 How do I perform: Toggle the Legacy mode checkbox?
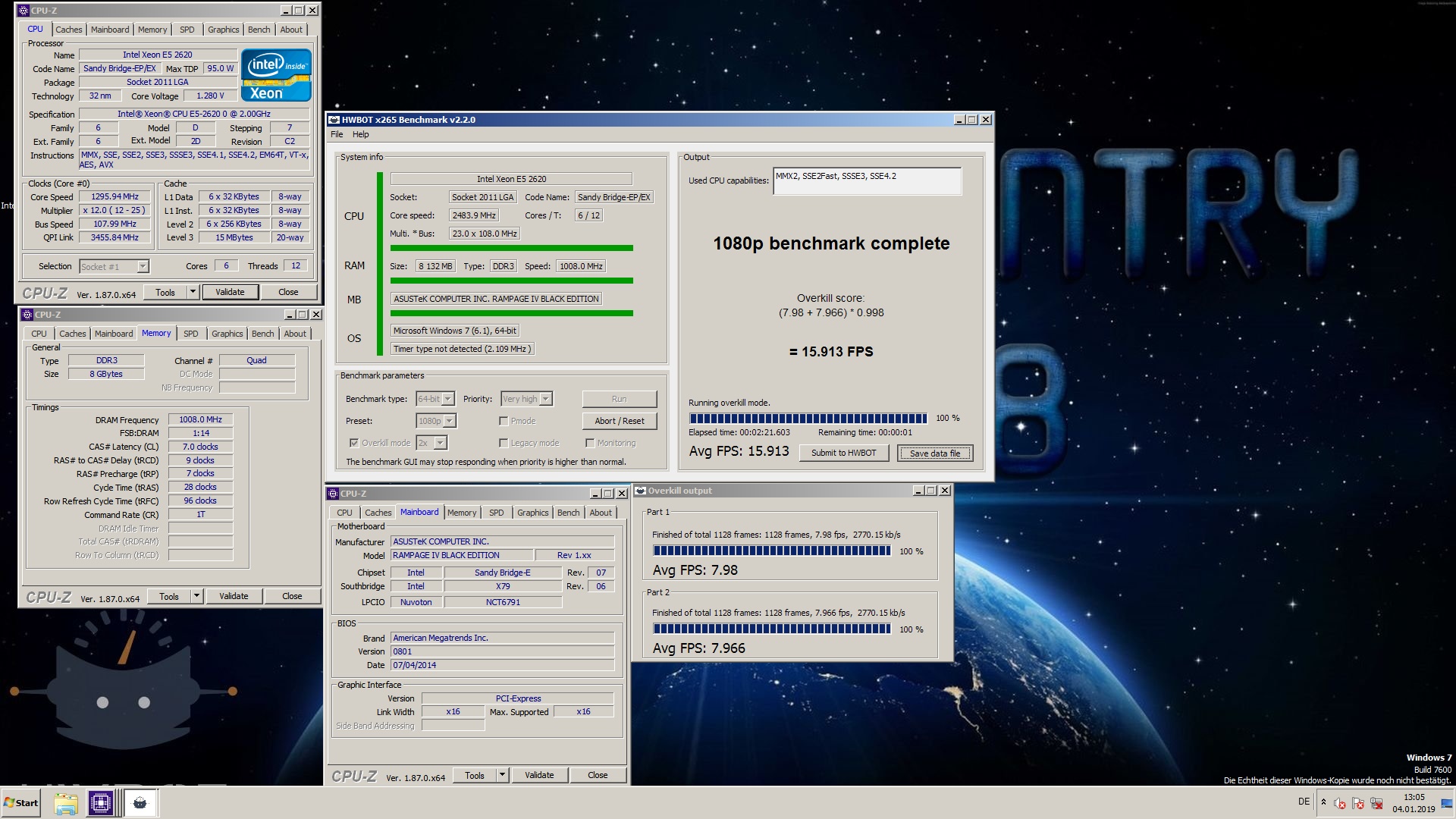504,443
